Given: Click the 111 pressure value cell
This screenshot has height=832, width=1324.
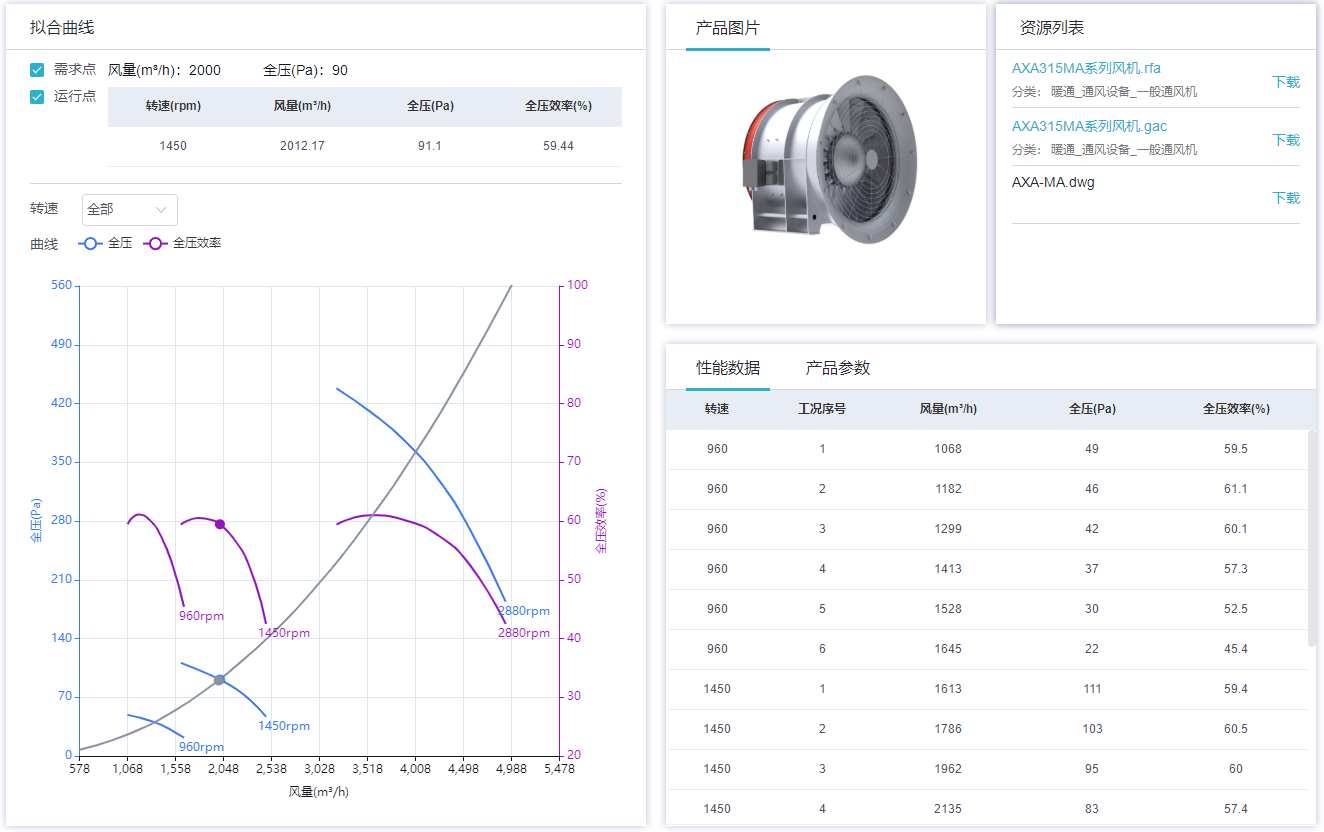Looking at the screenshot, I should click(x=1092, y=689).
